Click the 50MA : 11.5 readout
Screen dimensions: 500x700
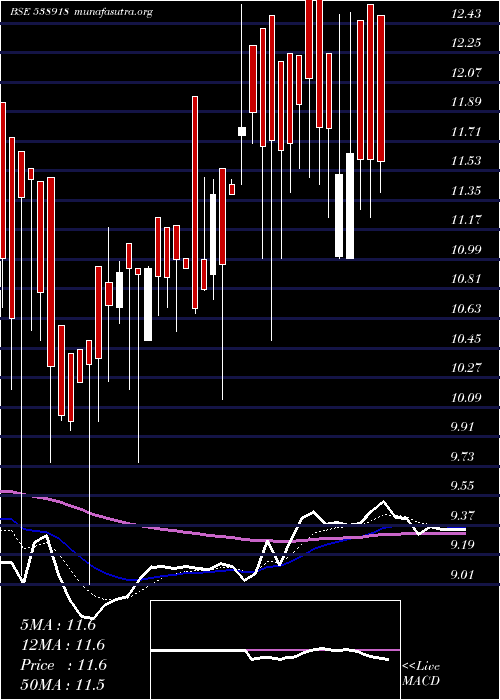[63, 685]
